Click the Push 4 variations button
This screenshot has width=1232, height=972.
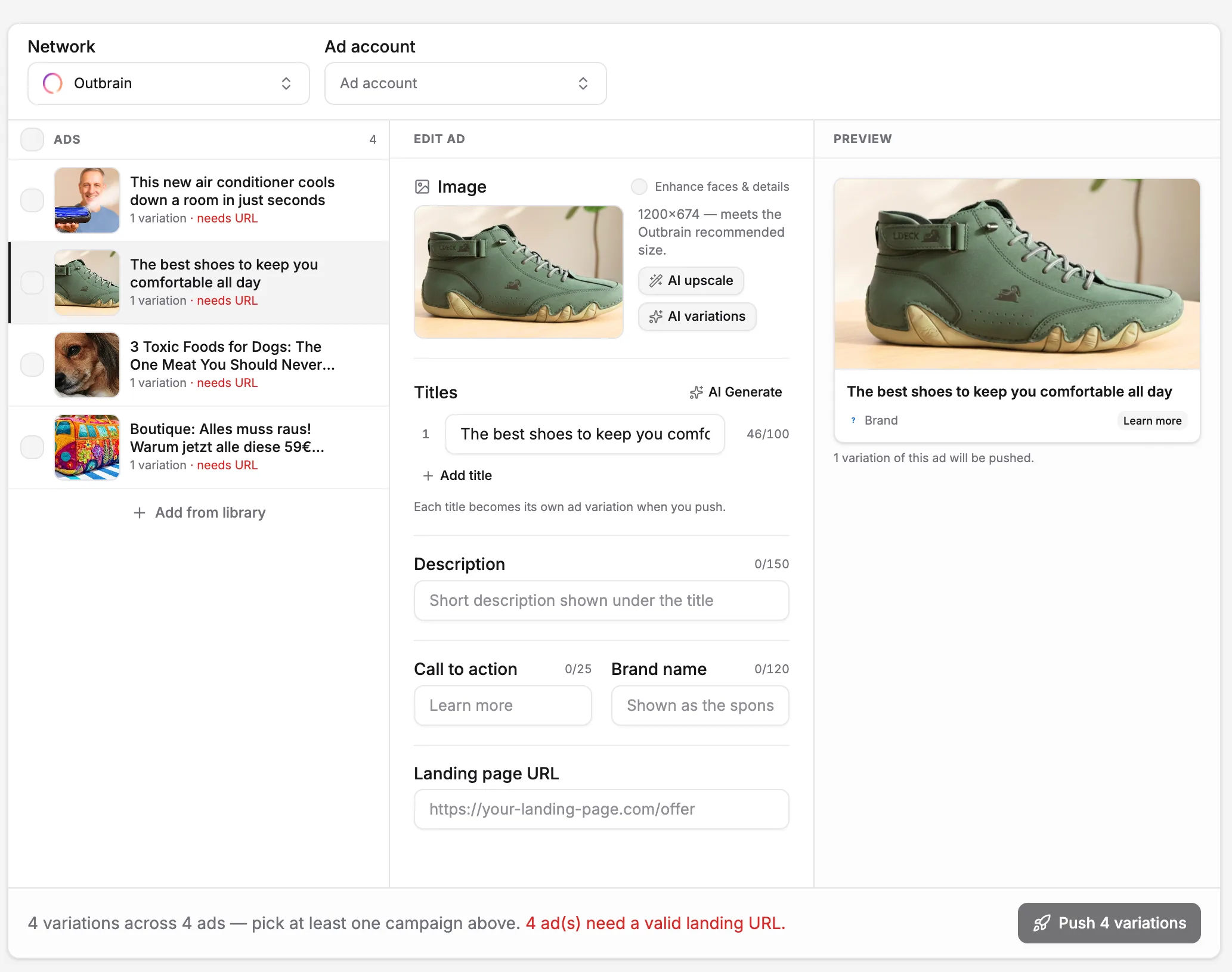[x=1109, y=924]
